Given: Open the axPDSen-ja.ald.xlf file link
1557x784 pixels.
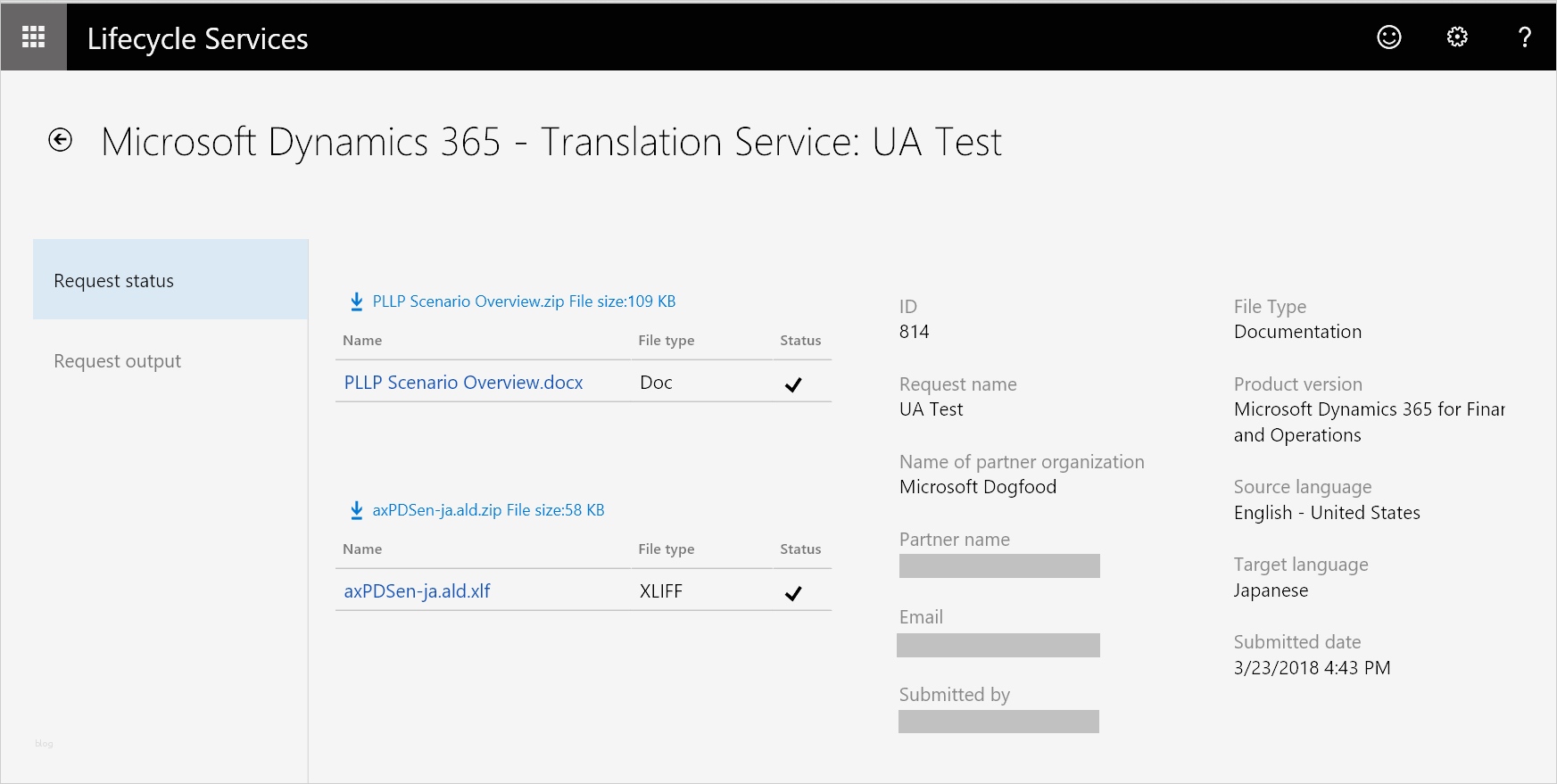Looking at the screenshot, I should (x=417, y=591).
